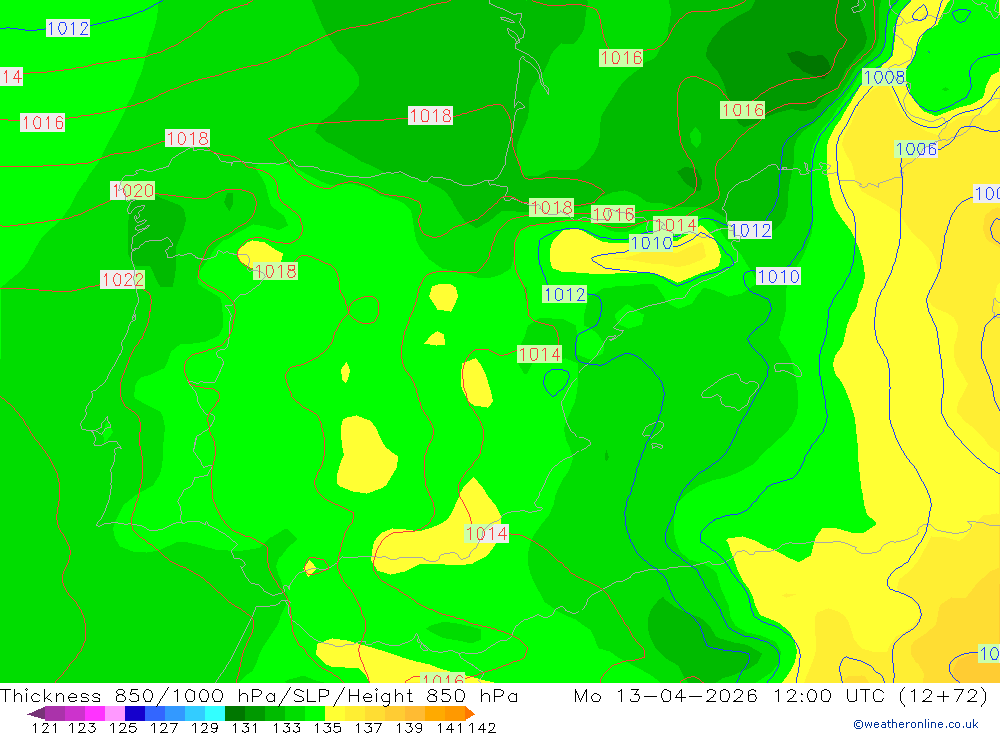The image size is (1000, 733).
Task: Click the blue 1012 isobar label near top-left
Action: coord(68,28)
